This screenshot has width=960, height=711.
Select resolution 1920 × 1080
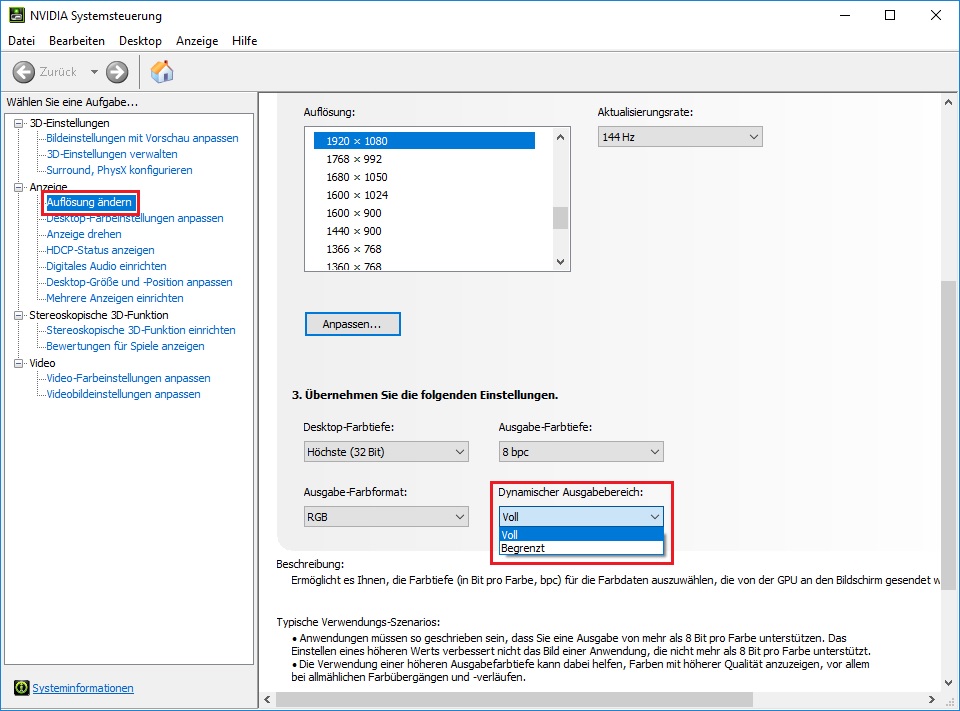[x=424, y=141]
